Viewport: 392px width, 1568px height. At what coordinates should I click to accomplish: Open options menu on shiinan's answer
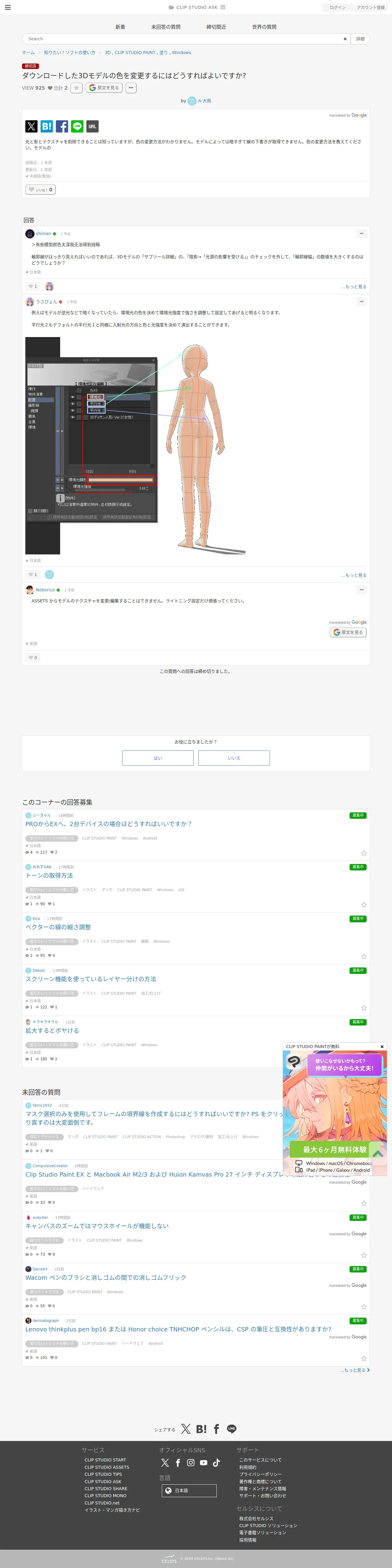[x=361, y=234]
